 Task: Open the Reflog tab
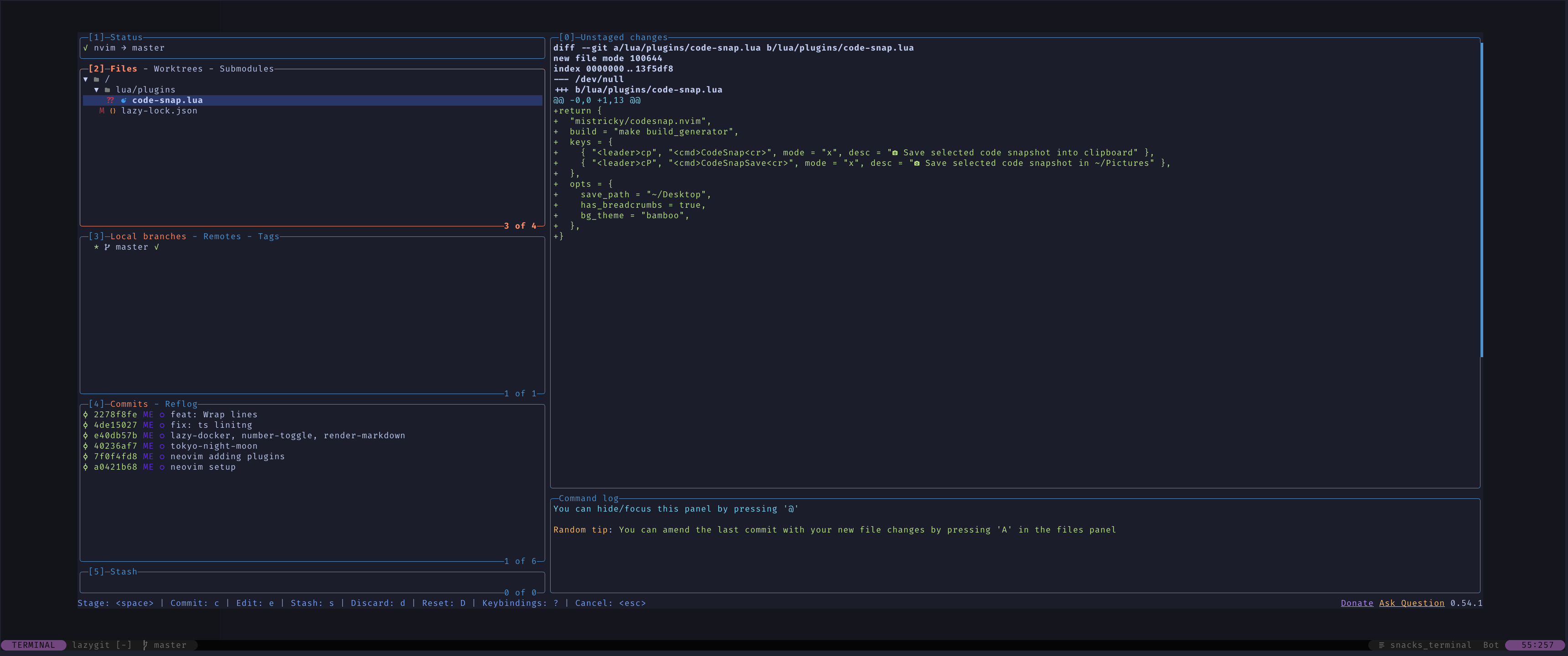[181, 404]
